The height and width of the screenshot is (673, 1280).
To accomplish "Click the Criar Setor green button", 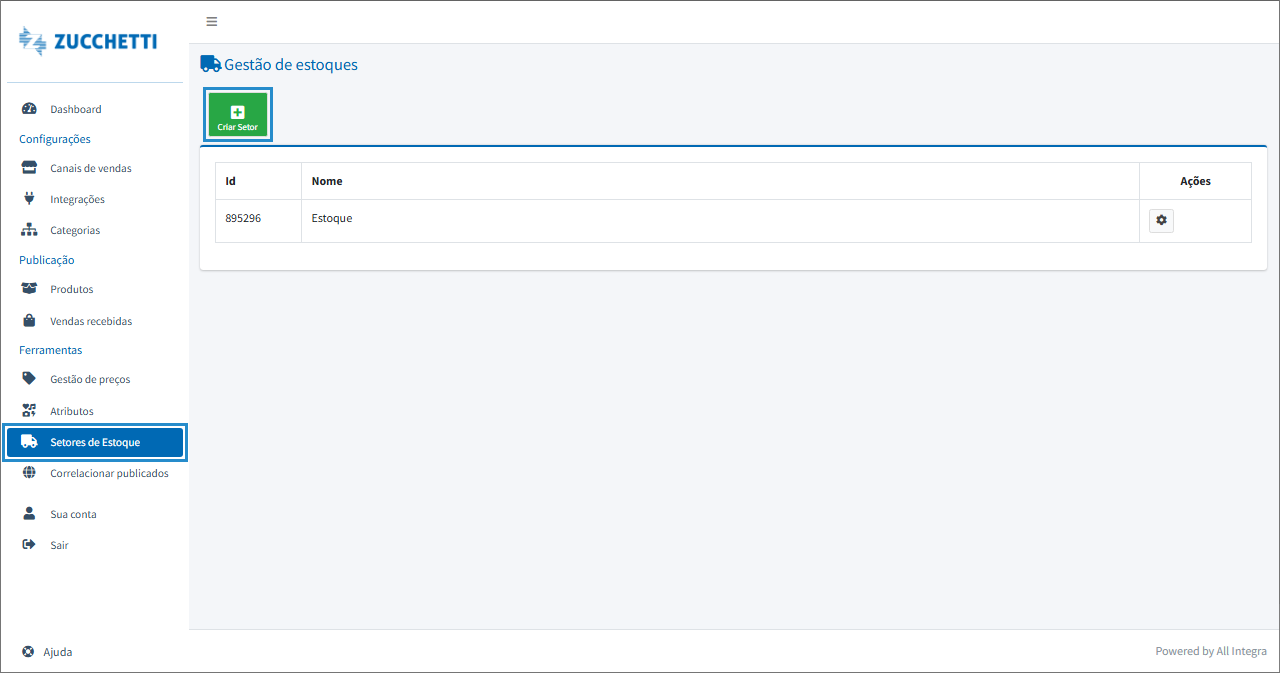I will [x=238, y=117].
